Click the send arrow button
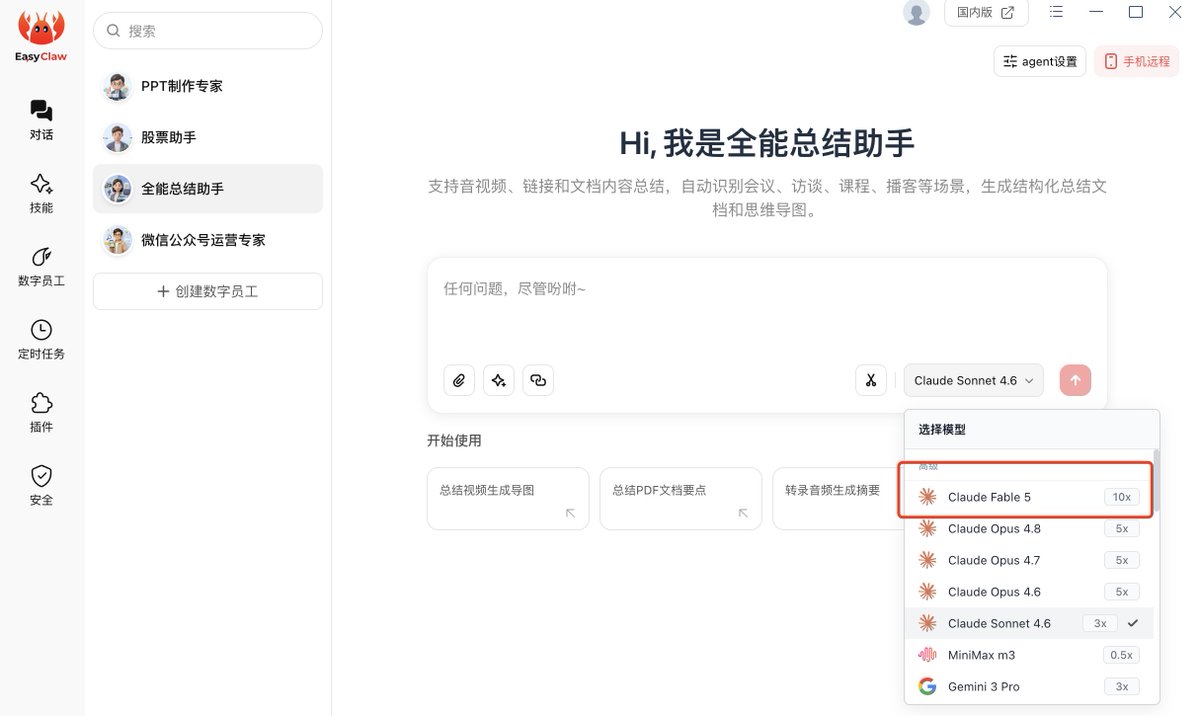This screenshot has width=1200, height=716. [x=1076, y=380]
